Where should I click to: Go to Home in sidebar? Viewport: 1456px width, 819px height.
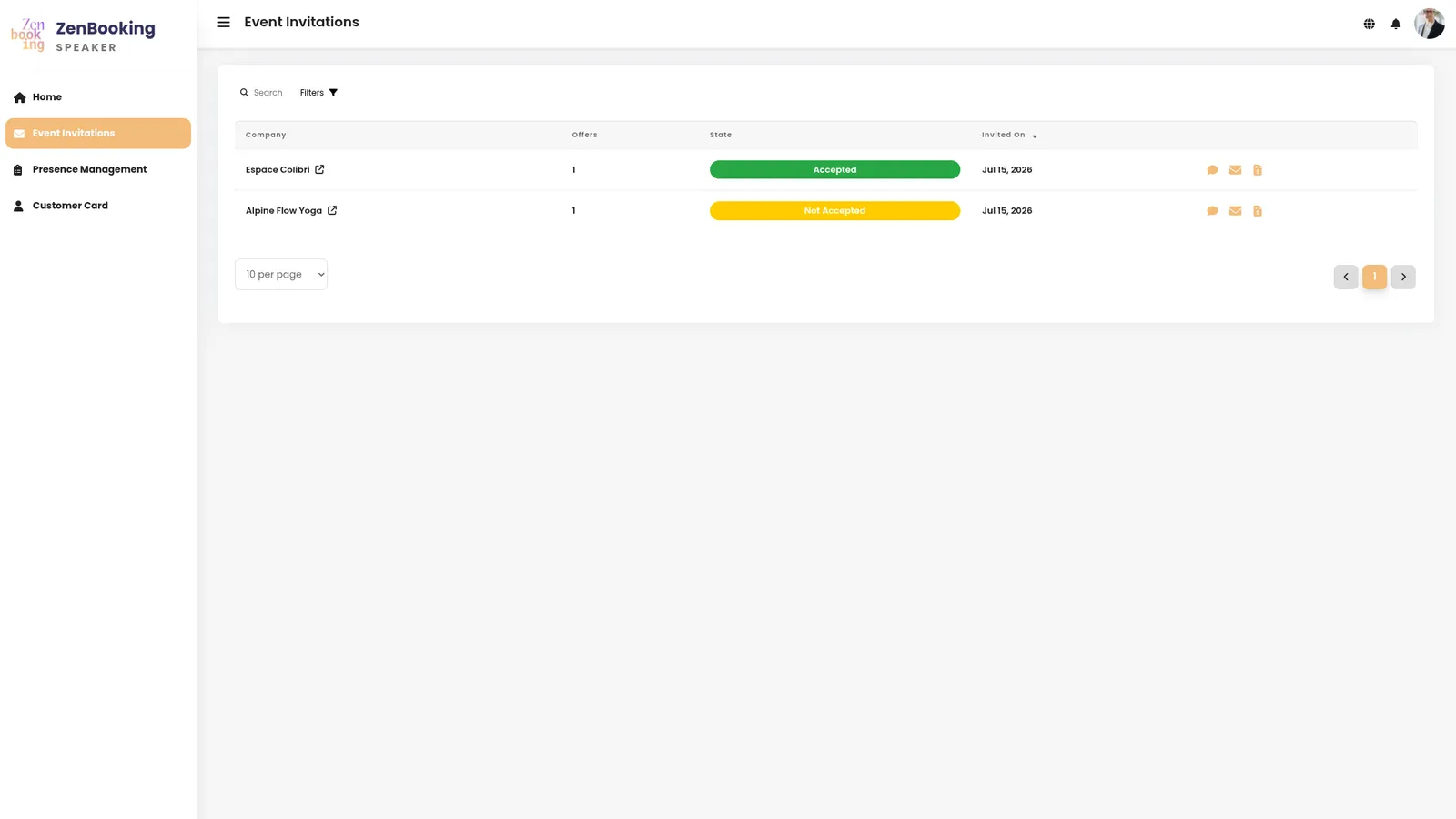(x=98, y=97)
